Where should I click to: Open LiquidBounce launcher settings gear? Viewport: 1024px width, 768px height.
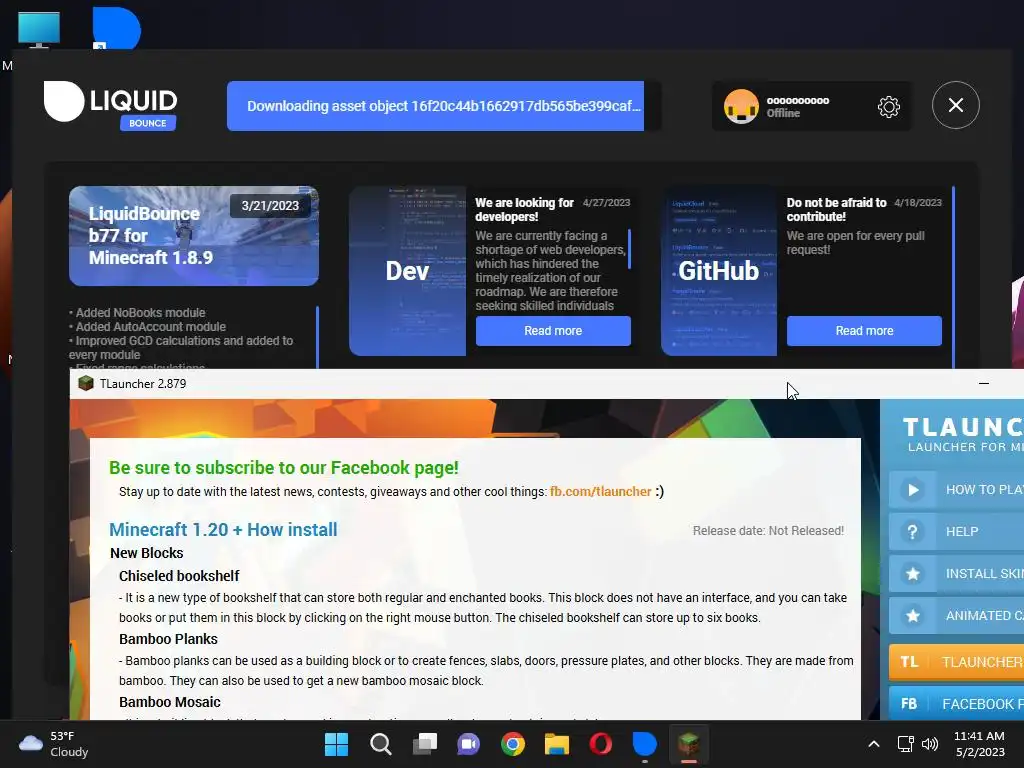pos(888,106)
